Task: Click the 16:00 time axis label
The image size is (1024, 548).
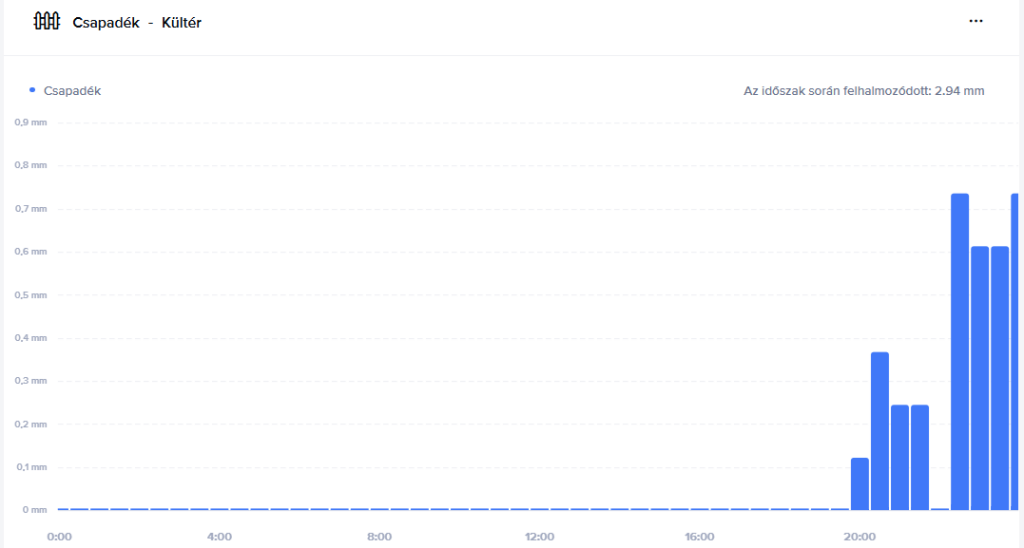Action: click(x=700, y=537)
